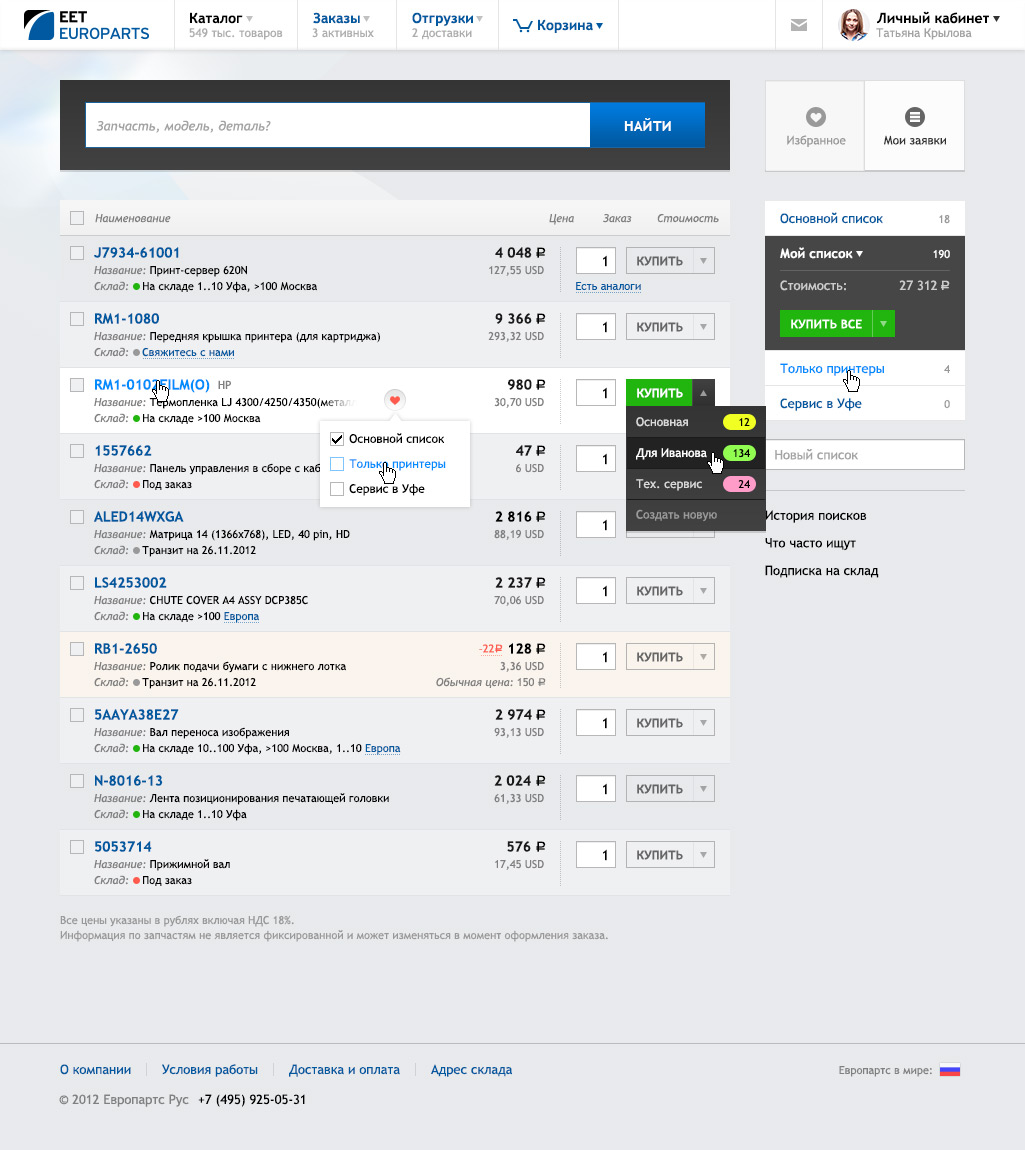Focus the Новый список input field
Screen dimensions: 1025x1150
864,455
